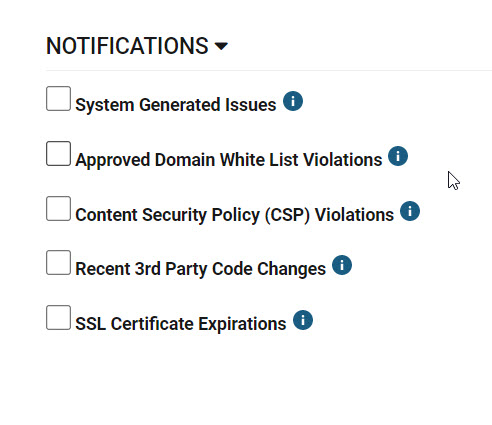
Task: Click info icon beside Approved Domain White List Violations
Action: pyautogui.click(x=398, y=156)
